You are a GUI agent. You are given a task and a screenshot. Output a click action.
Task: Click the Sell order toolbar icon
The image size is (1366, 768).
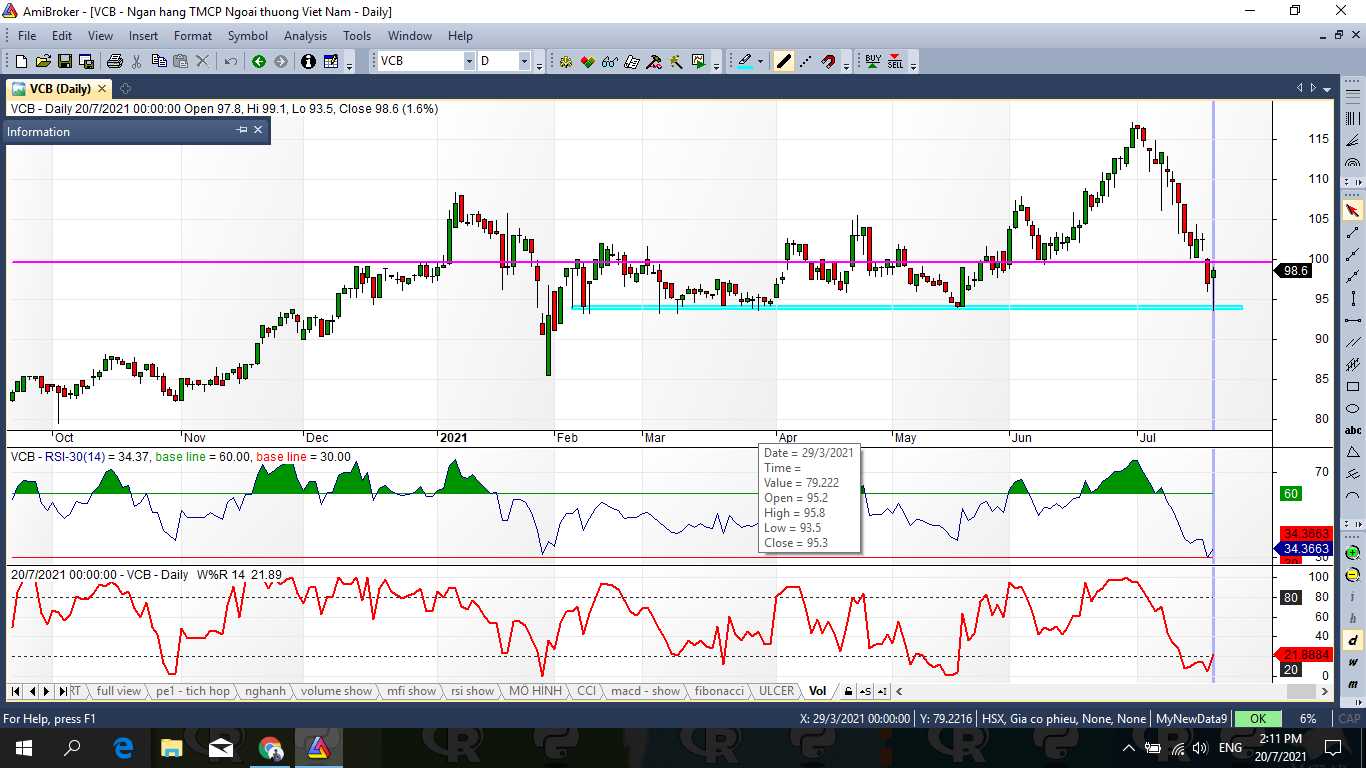pyautogui.click(x=895, y=61)
